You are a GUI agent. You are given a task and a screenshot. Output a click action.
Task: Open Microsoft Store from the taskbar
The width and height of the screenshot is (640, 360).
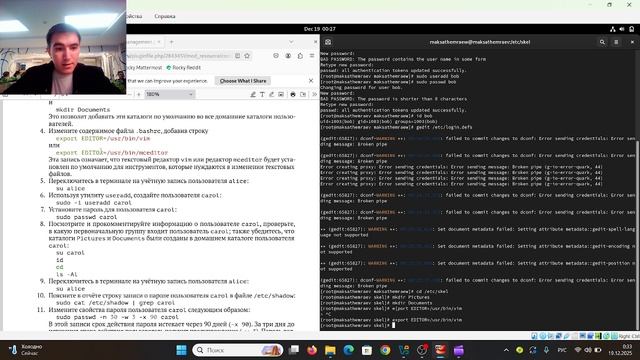[x=367, y=350]
